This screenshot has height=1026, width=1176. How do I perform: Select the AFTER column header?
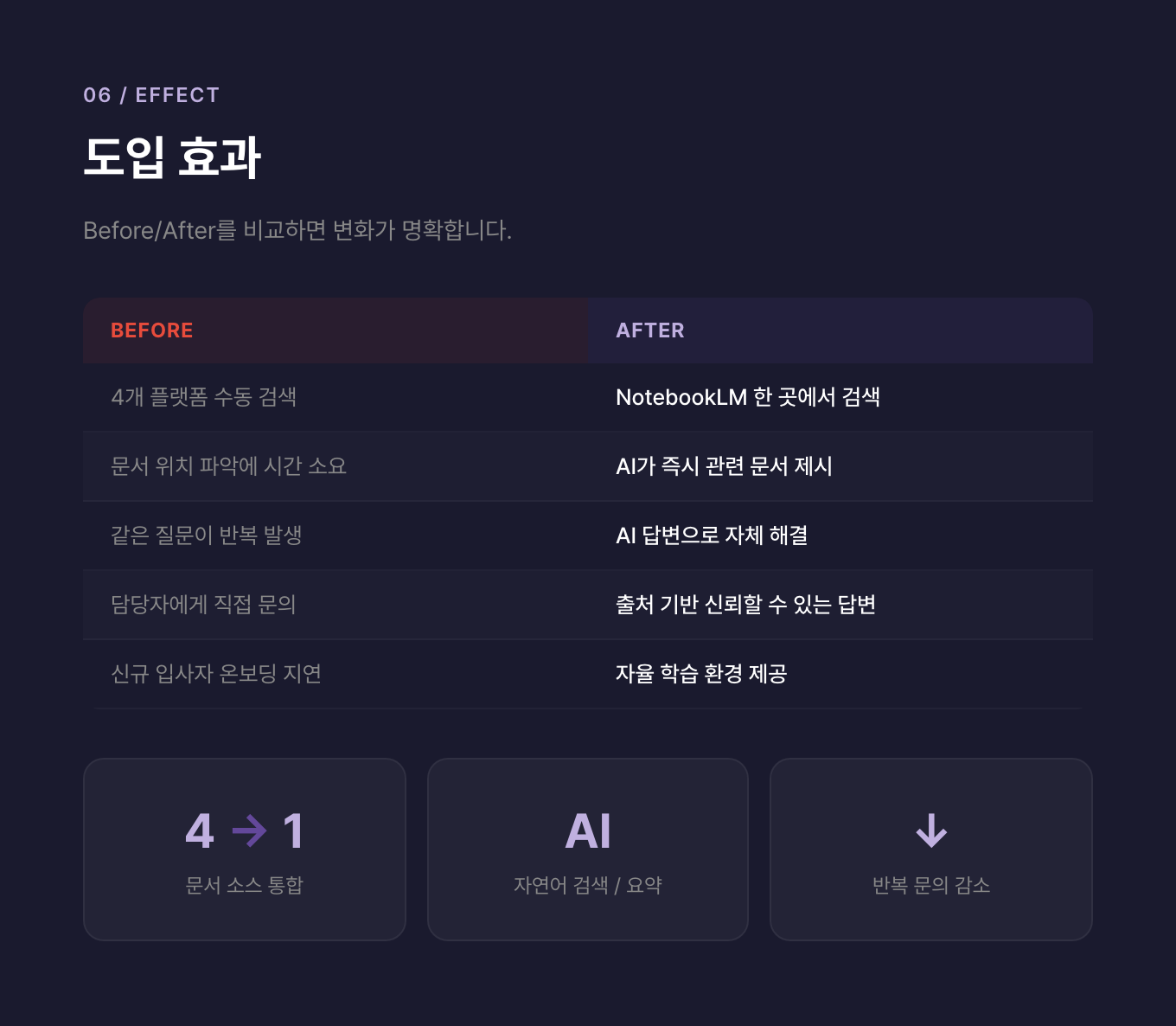click(650, 330)
